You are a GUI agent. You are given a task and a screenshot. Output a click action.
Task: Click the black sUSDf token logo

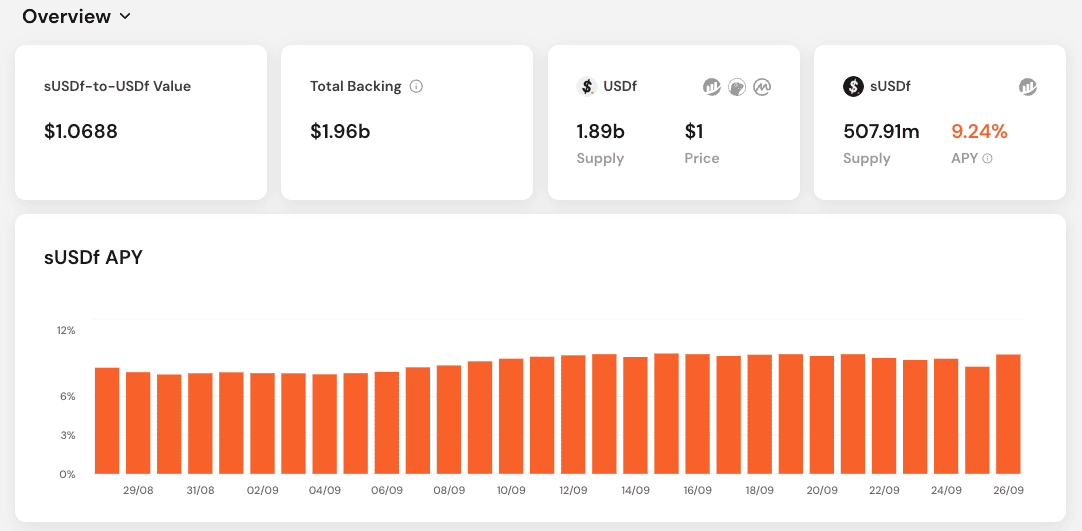tap(853, 87)
